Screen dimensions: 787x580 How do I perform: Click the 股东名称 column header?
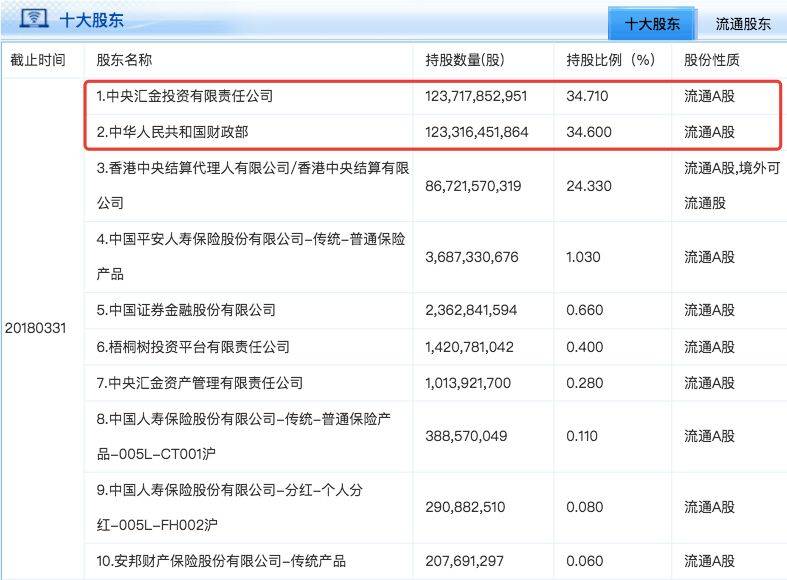click(x=124, y=60)
